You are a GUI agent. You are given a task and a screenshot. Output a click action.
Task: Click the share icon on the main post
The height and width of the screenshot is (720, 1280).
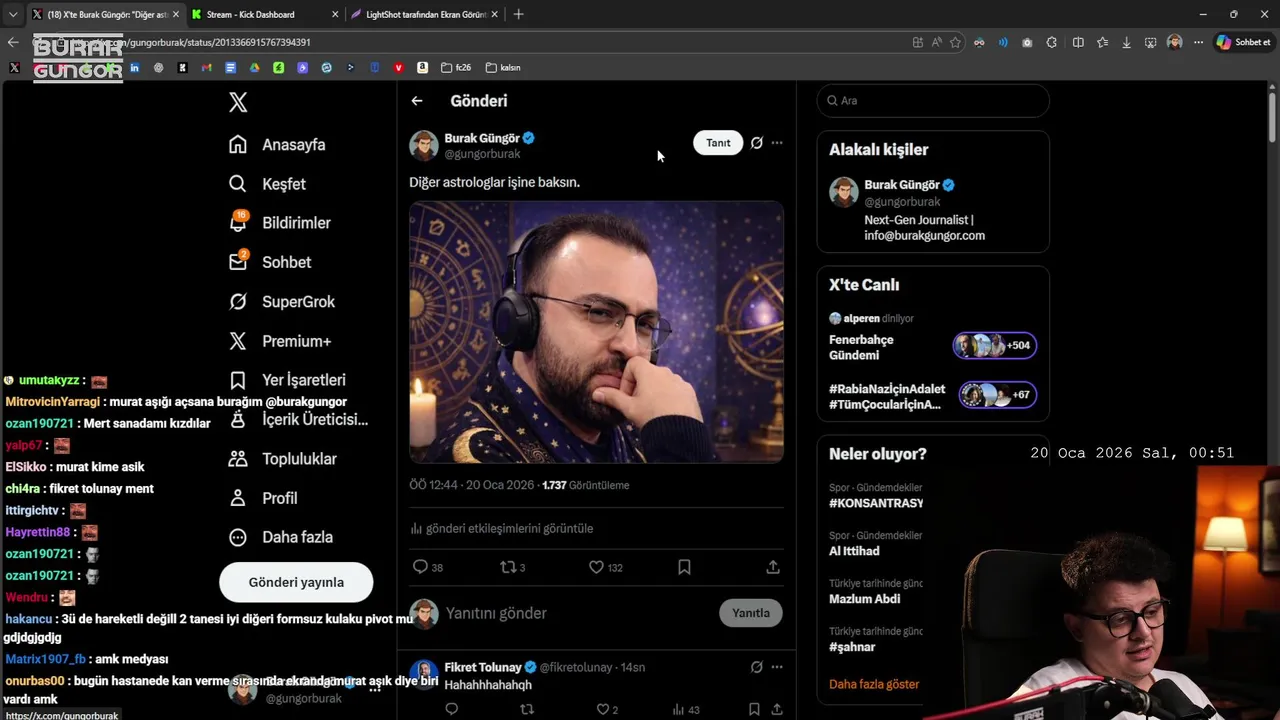773,567
